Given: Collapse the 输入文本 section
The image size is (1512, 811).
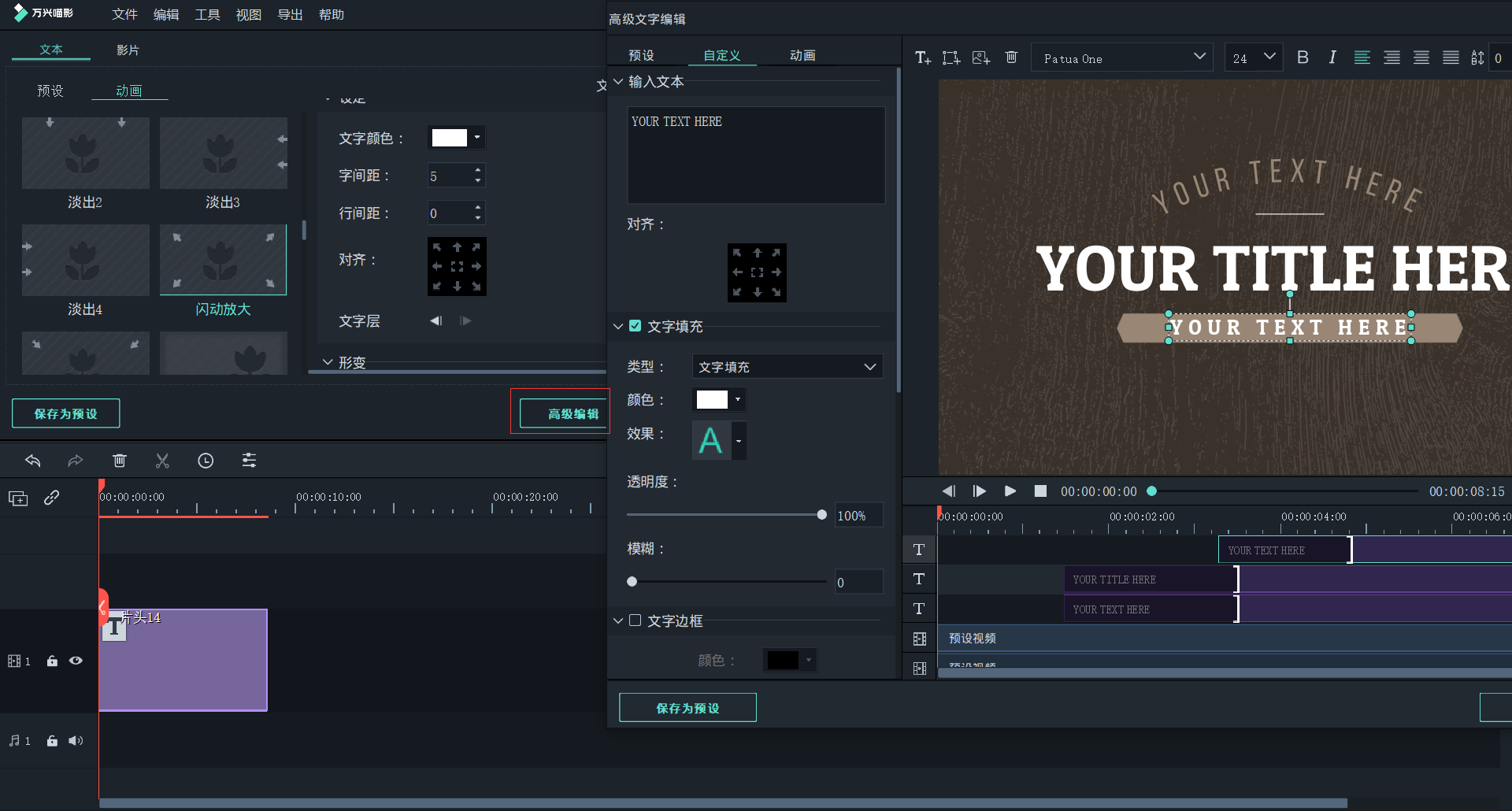Looking at the screenshot, I should [618, 82].
